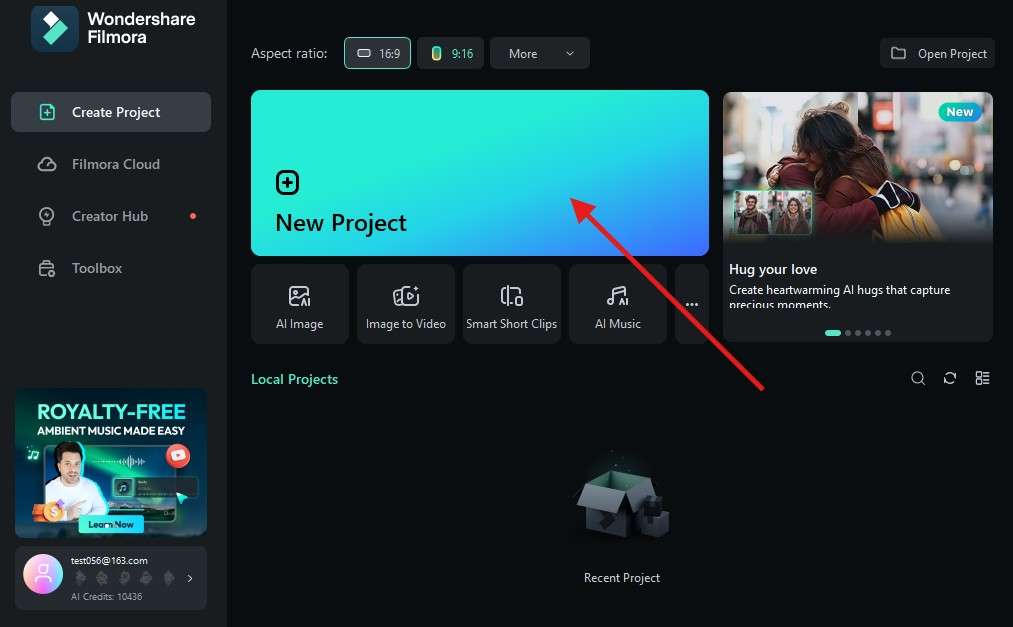Click the AI Credits: 10436 label
This screenshot has width=1013, height=627.
pos(107,597)
